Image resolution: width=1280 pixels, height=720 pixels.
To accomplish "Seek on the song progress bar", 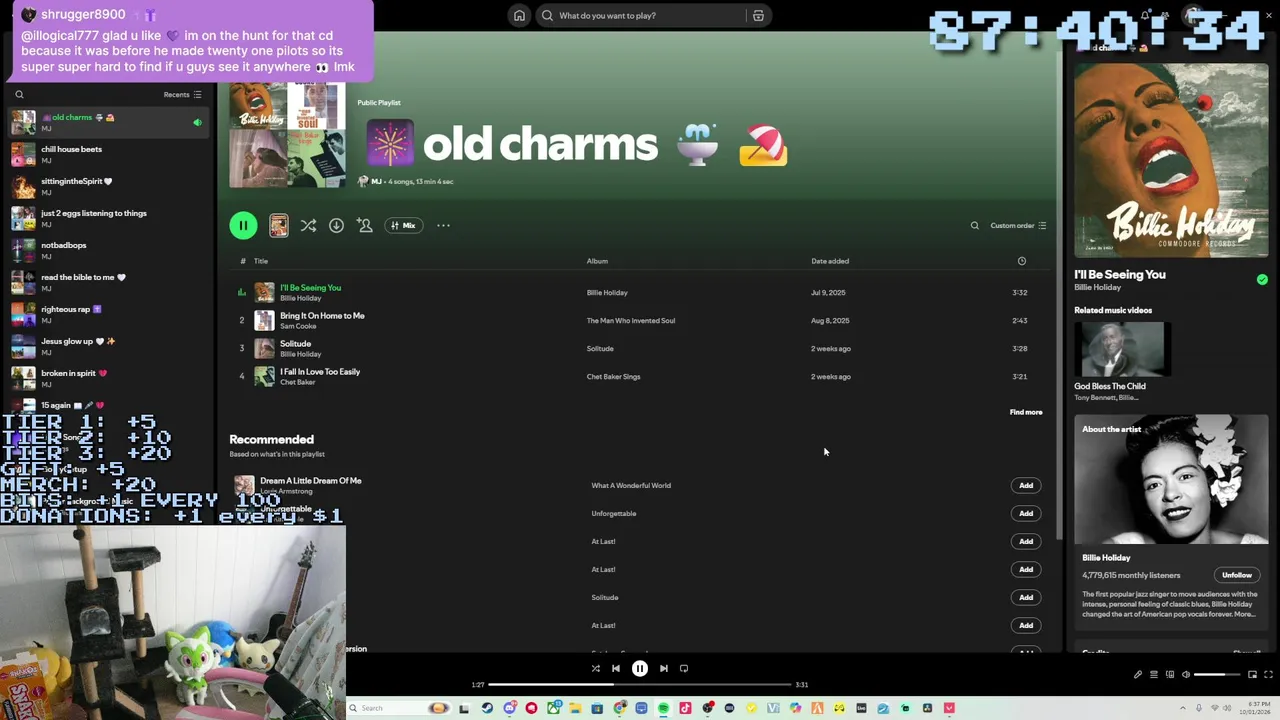I will [x=640, y=684].
